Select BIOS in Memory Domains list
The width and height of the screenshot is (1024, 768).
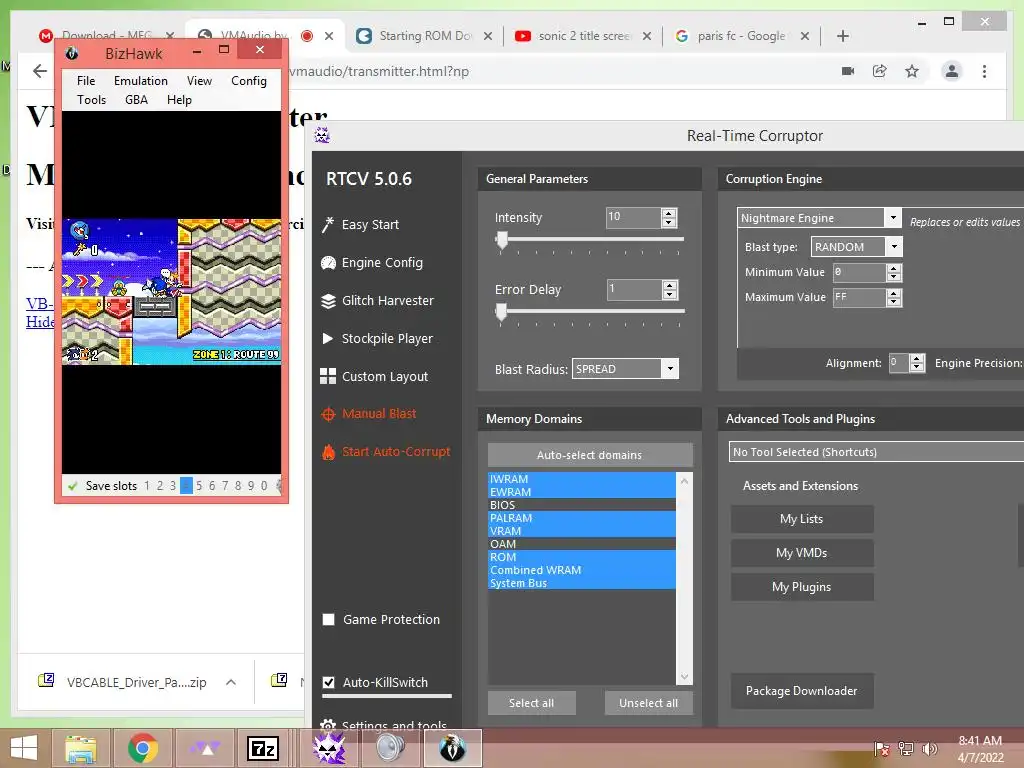click(582, 505)
